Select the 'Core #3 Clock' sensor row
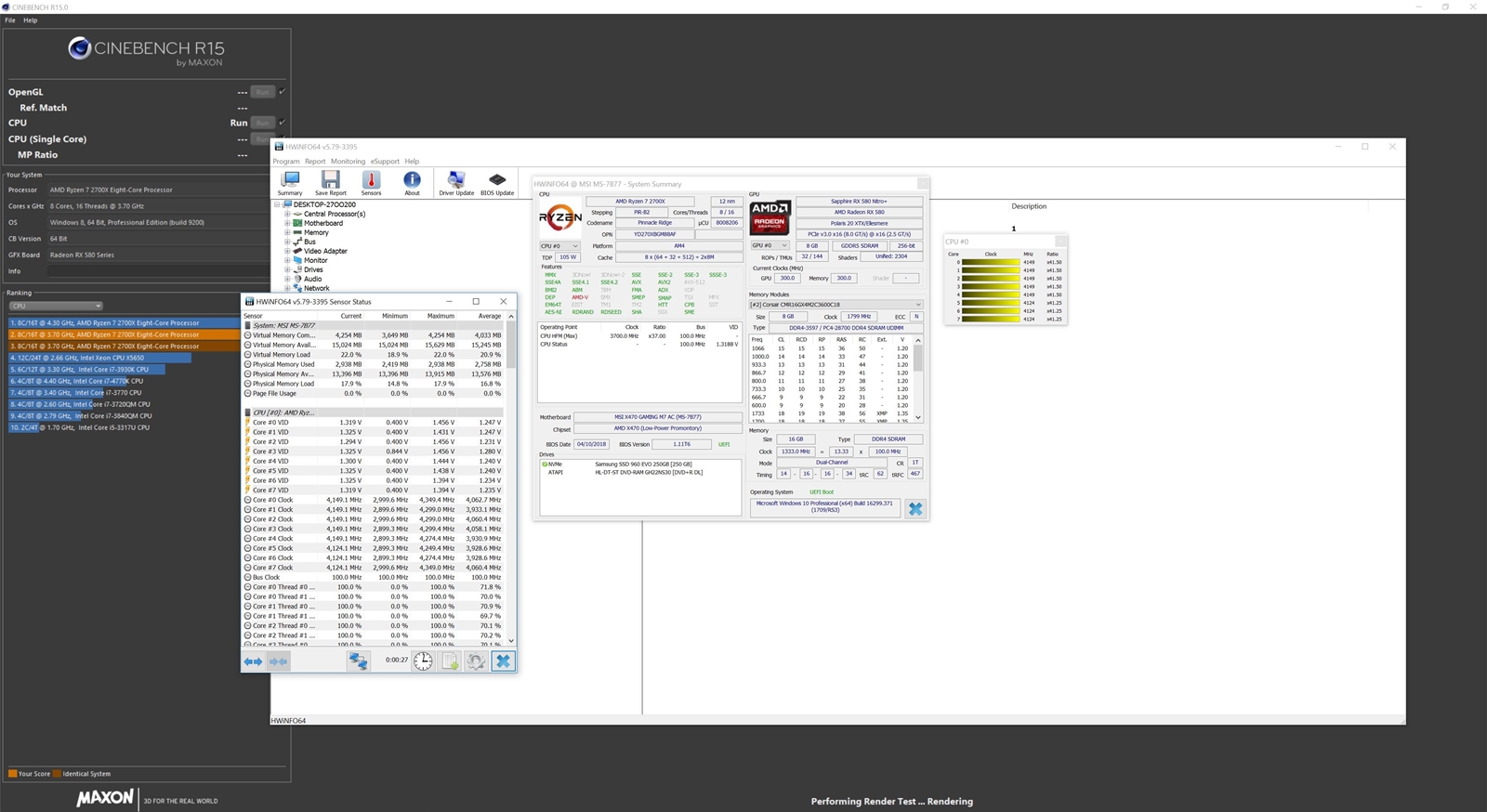The height and width of the screenshot is (812, 1487). (374, 529)
